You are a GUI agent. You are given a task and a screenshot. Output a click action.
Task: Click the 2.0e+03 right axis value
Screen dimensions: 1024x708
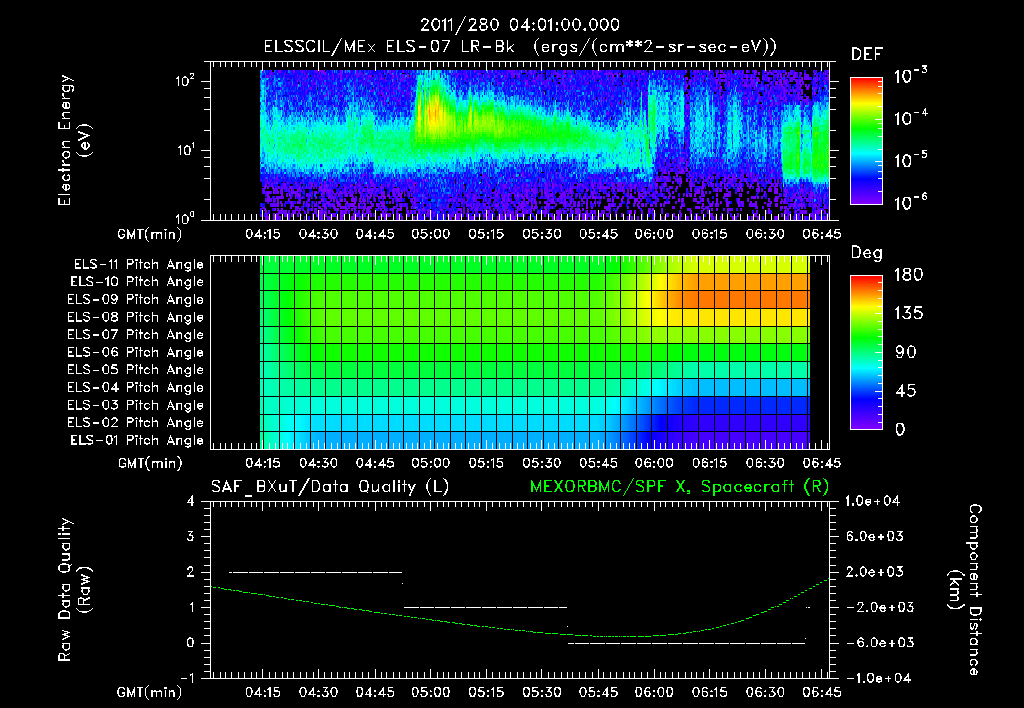[x=874, y=572]
